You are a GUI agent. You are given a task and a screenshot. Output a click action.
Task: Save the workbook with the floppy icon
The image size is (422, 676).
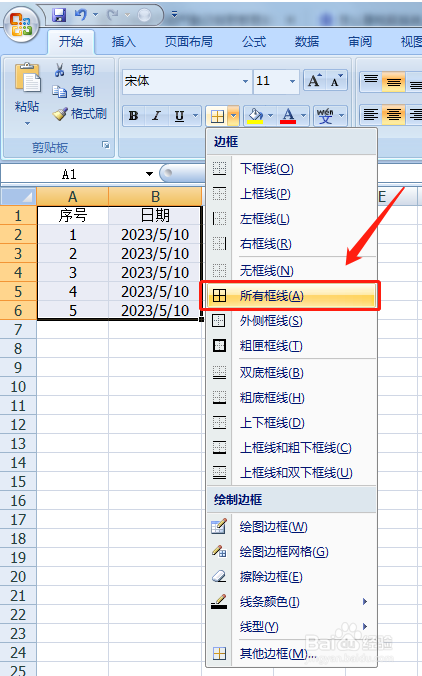pyautogui.click(x=59, y=15)
